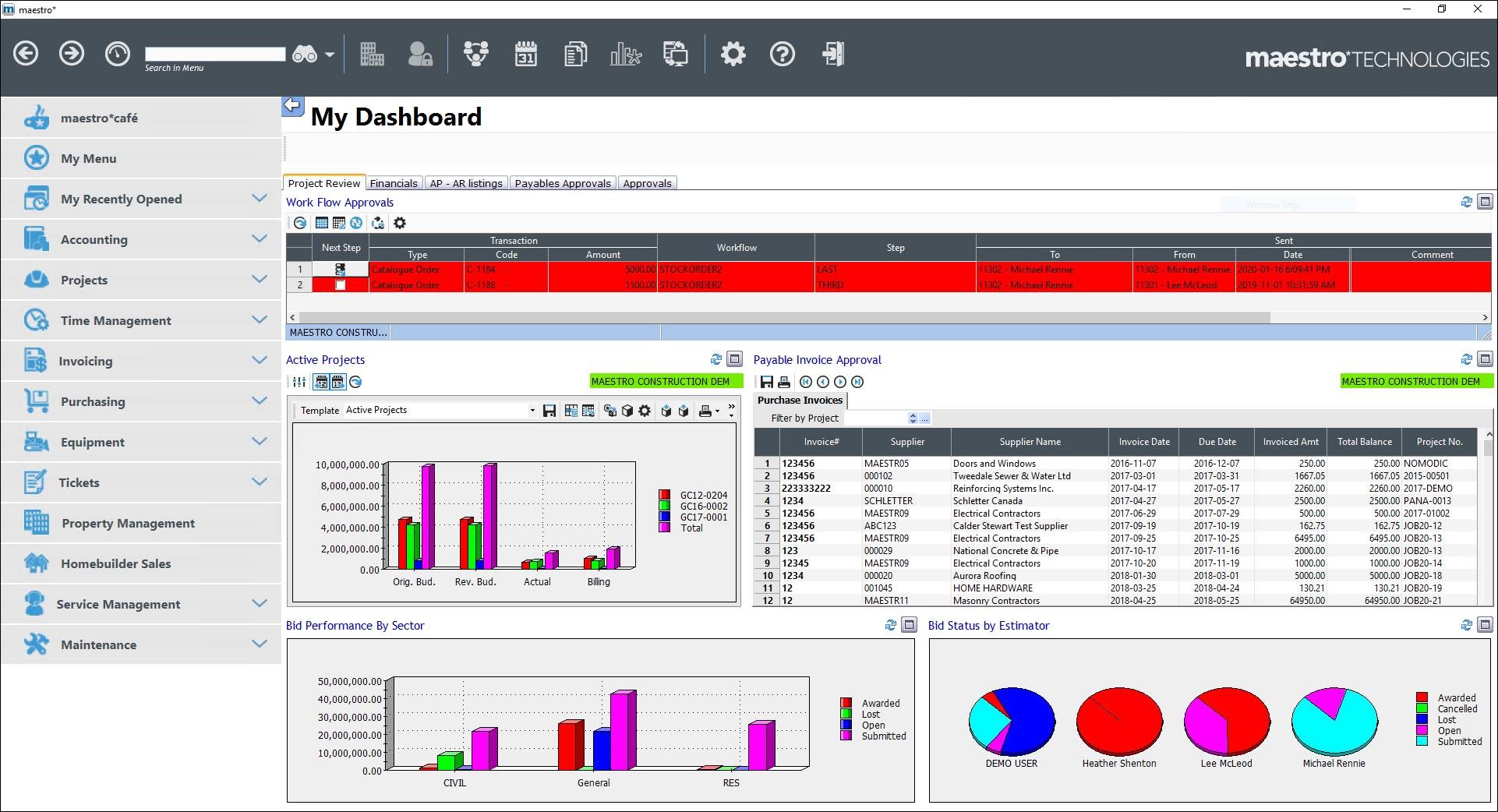This screenshot has height=812, width=1498.
Task: Open the search options dropdown beside the binoculars
Action: (x=330, y=55)
